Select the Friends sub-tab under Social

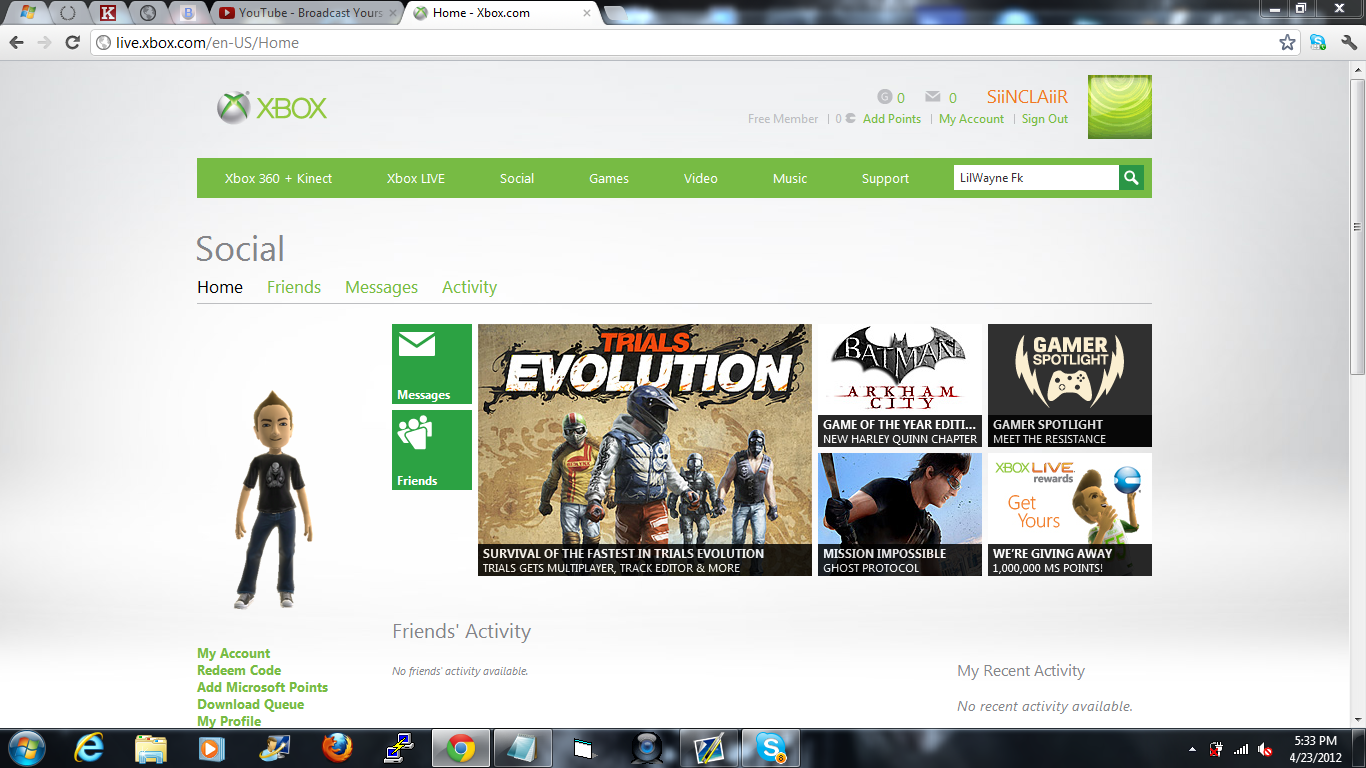click(294, 287)
